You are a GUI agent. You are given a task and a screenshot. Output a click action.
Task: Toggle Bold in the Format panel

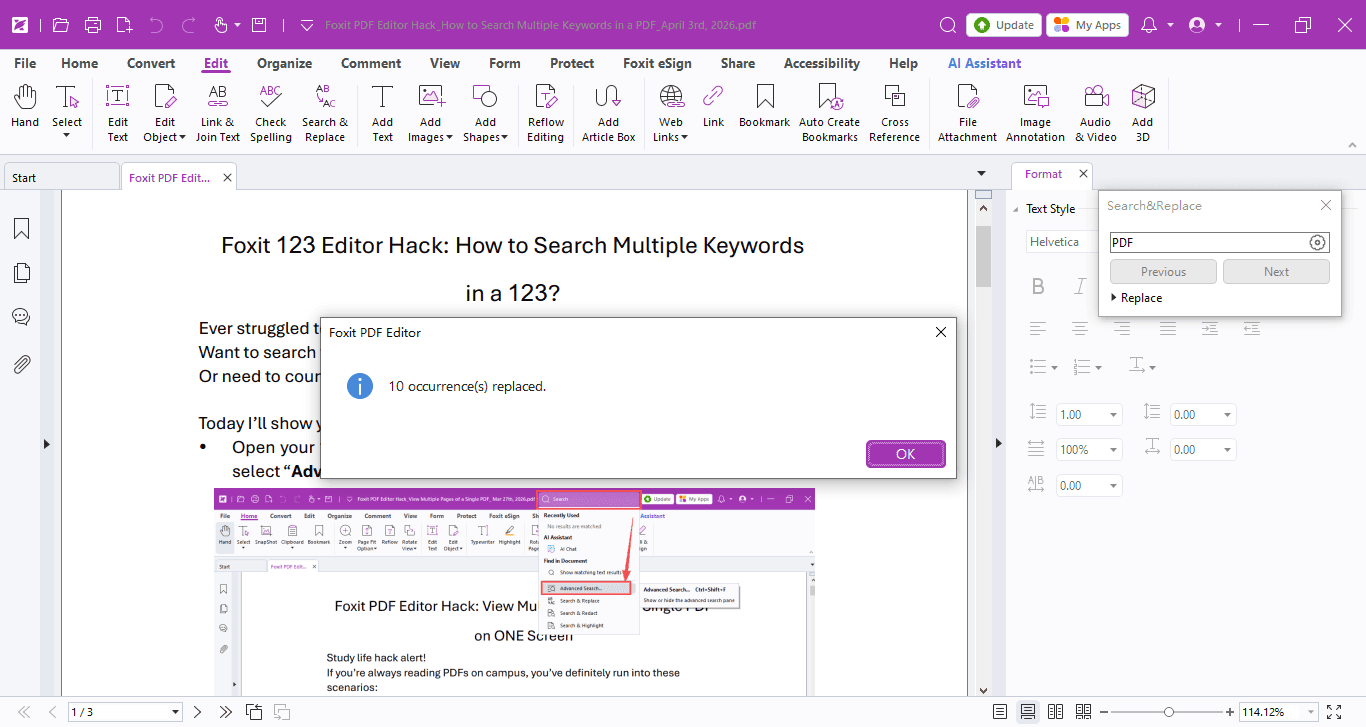pyautogui.click(x=1038, y=286)
